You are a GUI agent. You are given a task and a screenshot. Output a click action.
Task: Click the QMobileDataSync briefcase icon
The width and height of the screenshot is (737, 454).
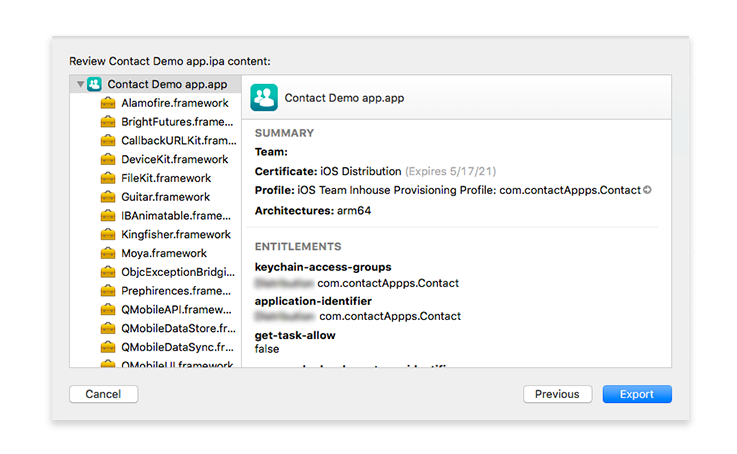tap(108, 347)
